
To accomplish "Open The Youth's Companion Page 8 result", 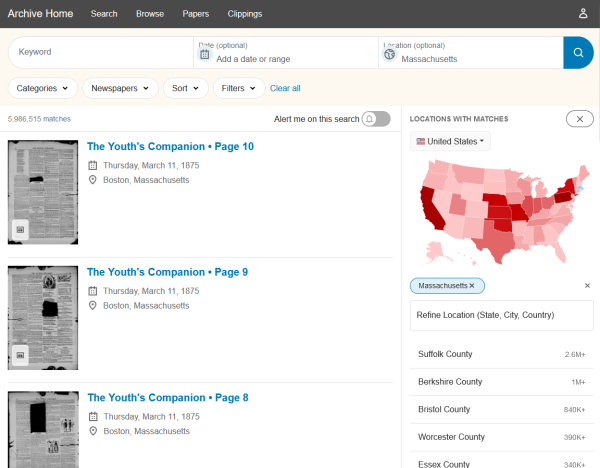I will (168, 398).
